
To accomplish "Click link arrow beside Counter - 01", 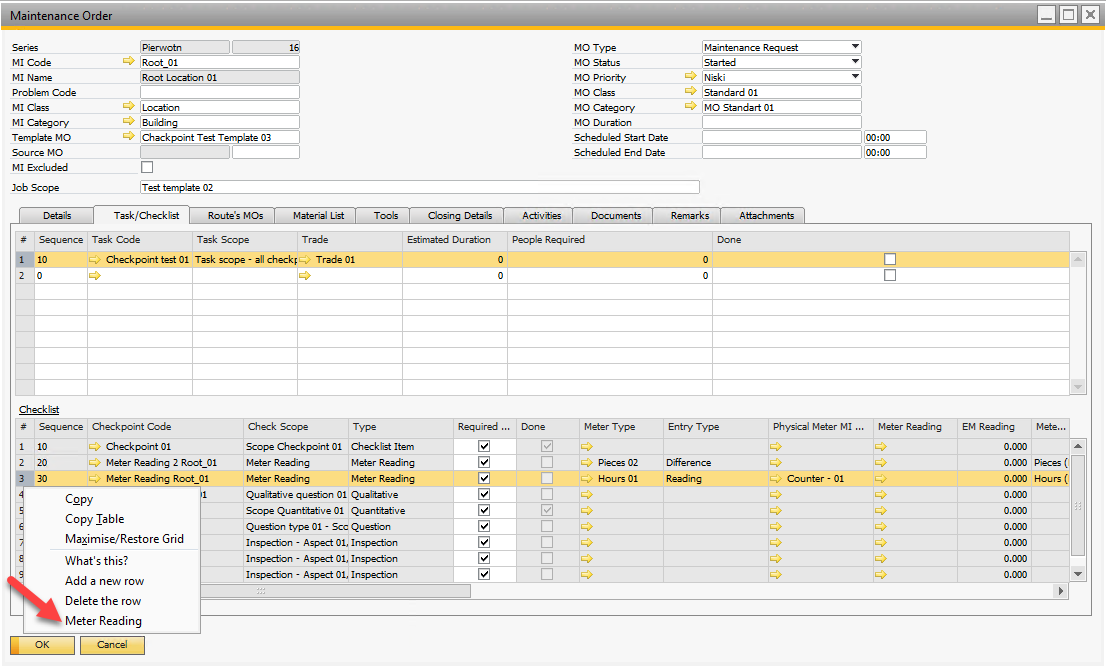I will point(777,479).
